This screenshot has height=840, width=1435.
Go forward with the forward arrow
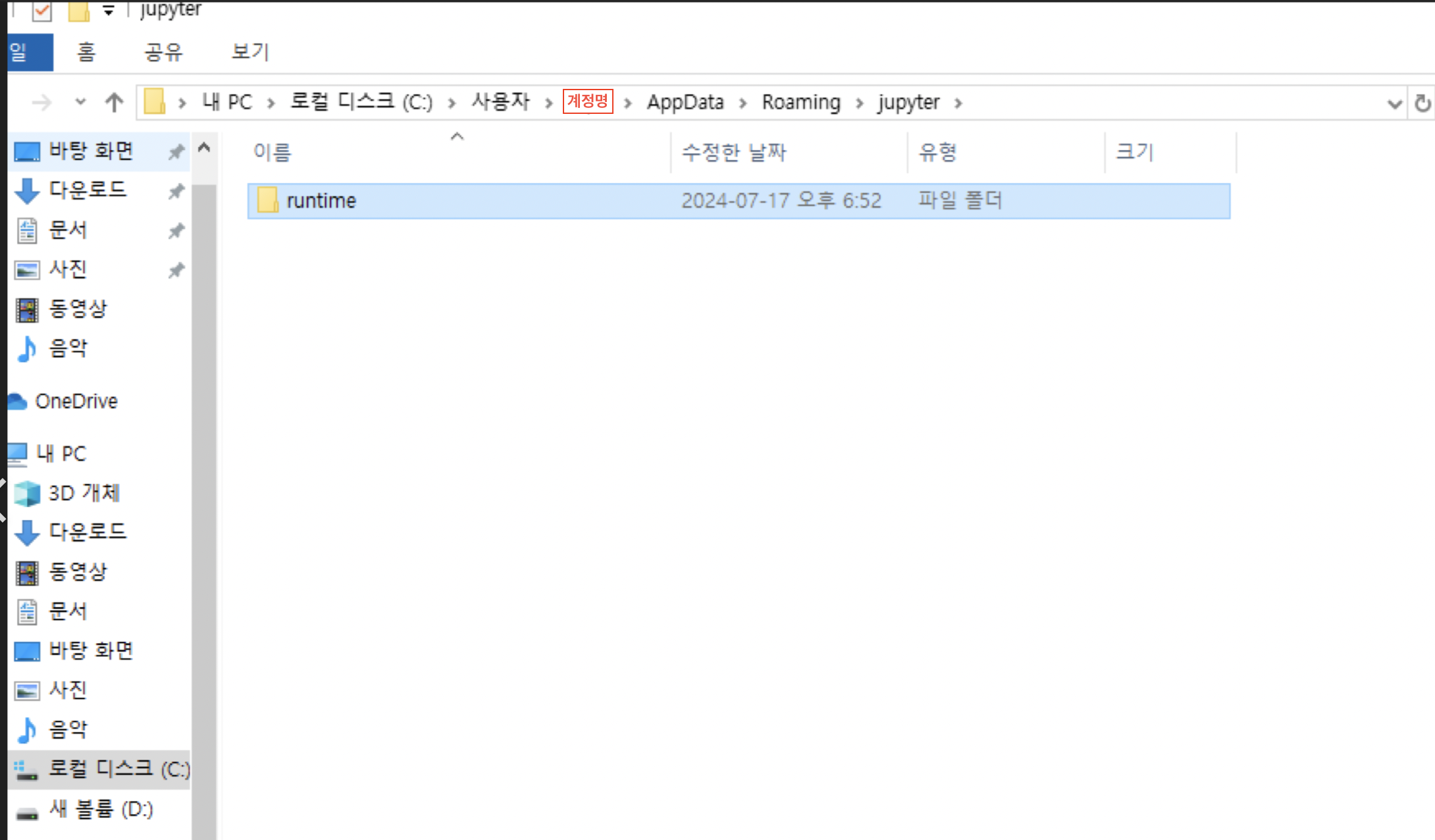[41, 103]
